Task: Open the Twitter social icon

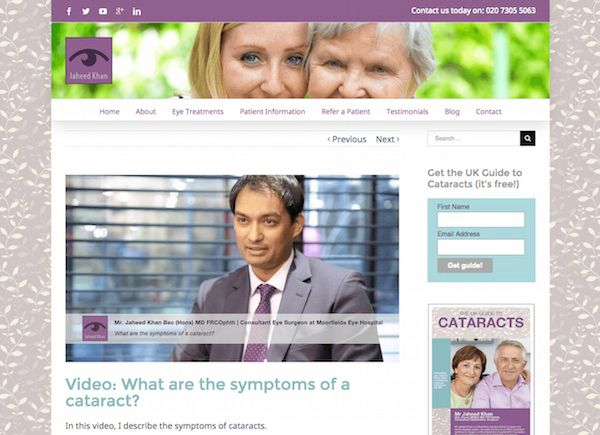Action: [86, 11]
